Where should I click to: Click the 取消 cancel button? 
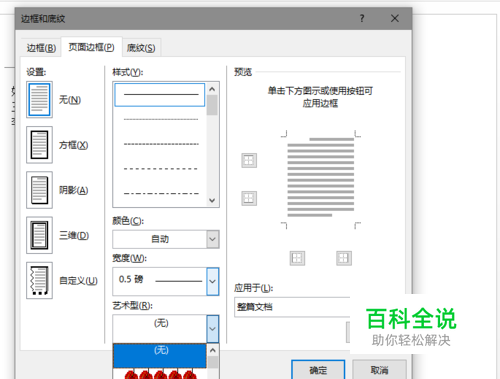click(x=379, y=370)
